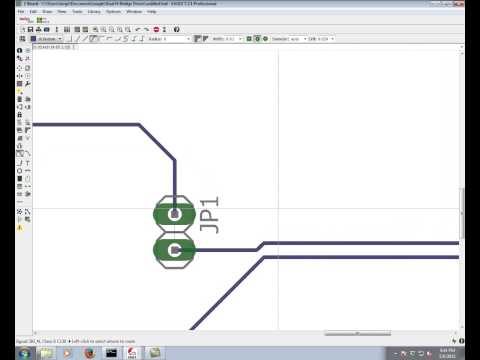Screen dimensions: 480x360
Task: Open the File menu
Action: coord(21,12)
